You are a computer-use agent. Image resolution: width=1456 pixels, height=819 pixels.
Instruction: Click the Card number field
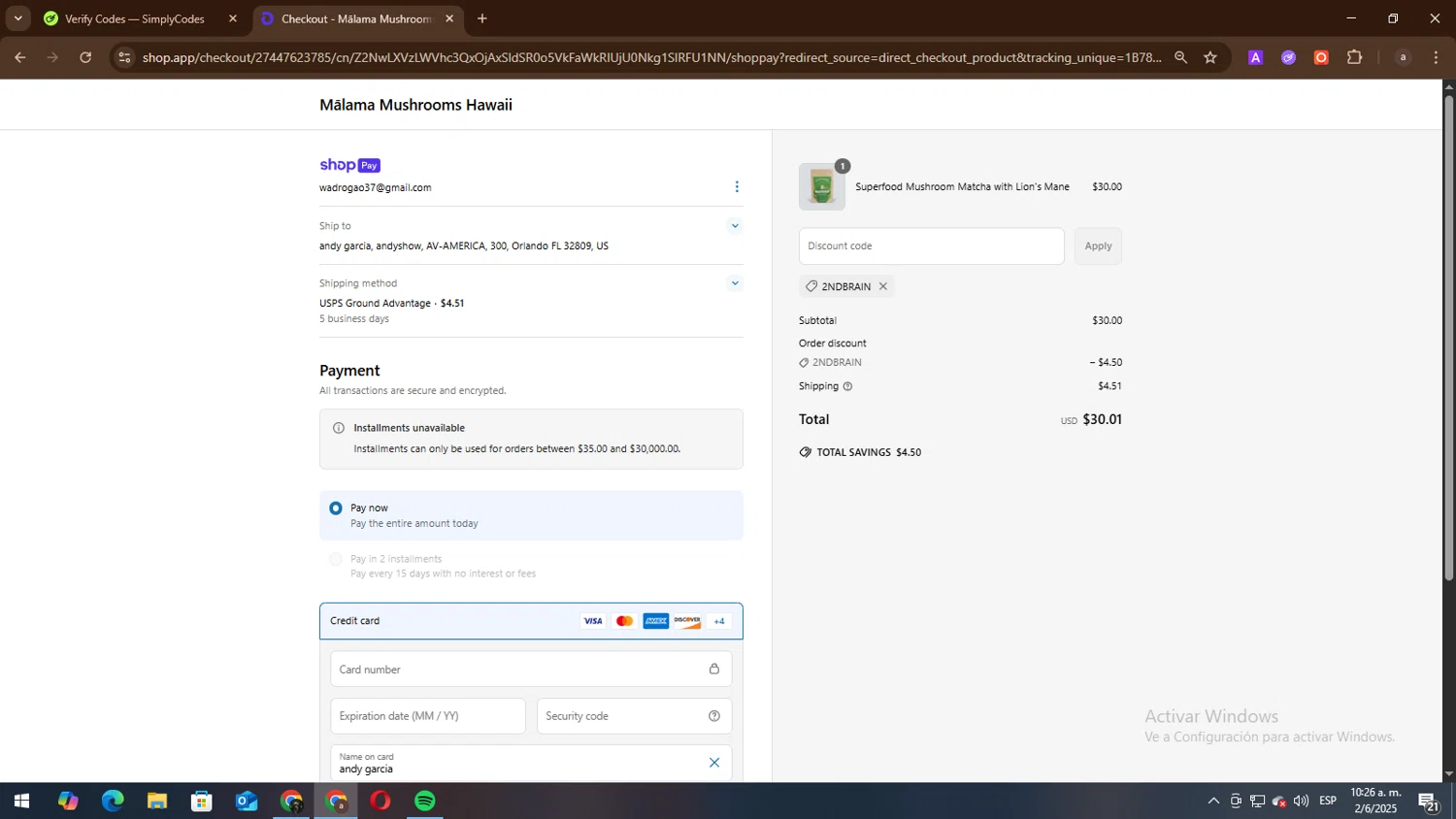(x=531, y=670)
